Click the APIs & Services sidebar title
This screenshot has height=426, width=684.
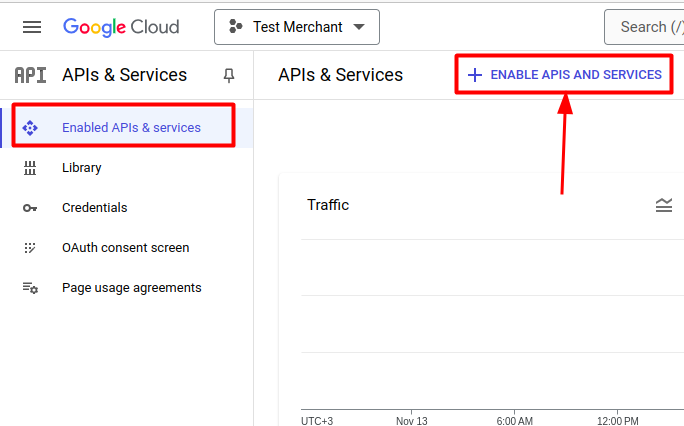coord(124,75)
